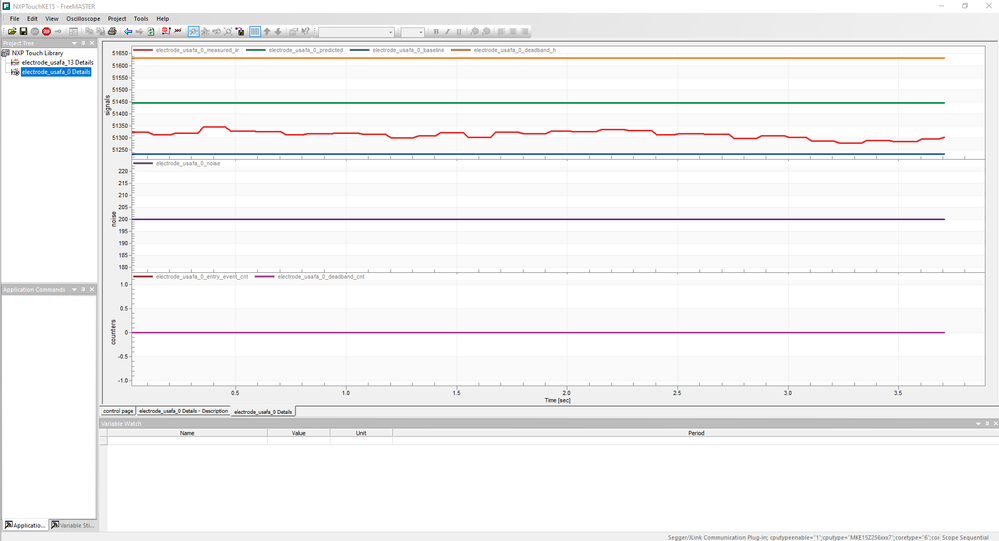The width and height of the screenshot is (999, 541).
Task: Go back using the blue left arrow
Action: (128, 31)
